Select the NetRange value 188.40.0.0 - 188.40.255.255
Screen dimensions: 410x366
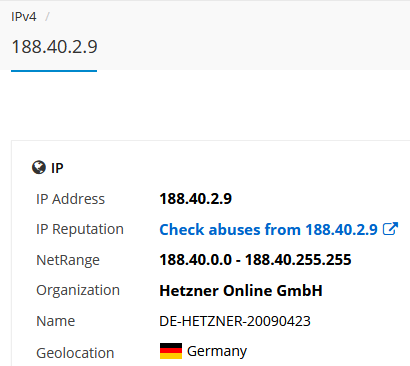pos(255,260)
